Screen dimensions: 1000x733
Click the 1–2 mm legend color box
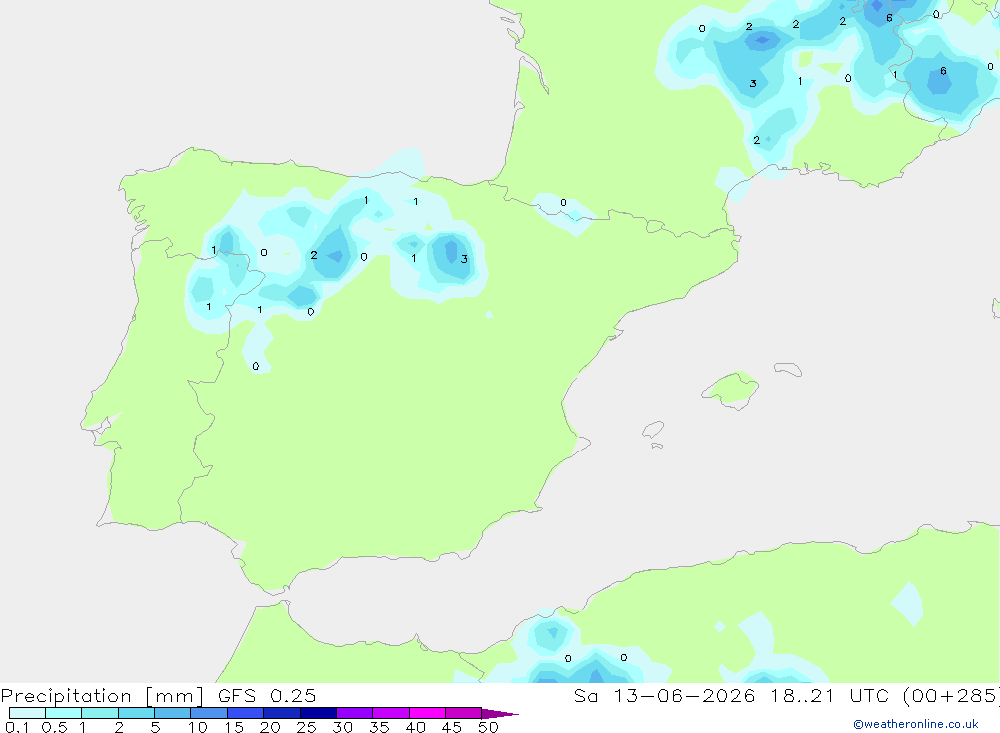click(100, 713)
